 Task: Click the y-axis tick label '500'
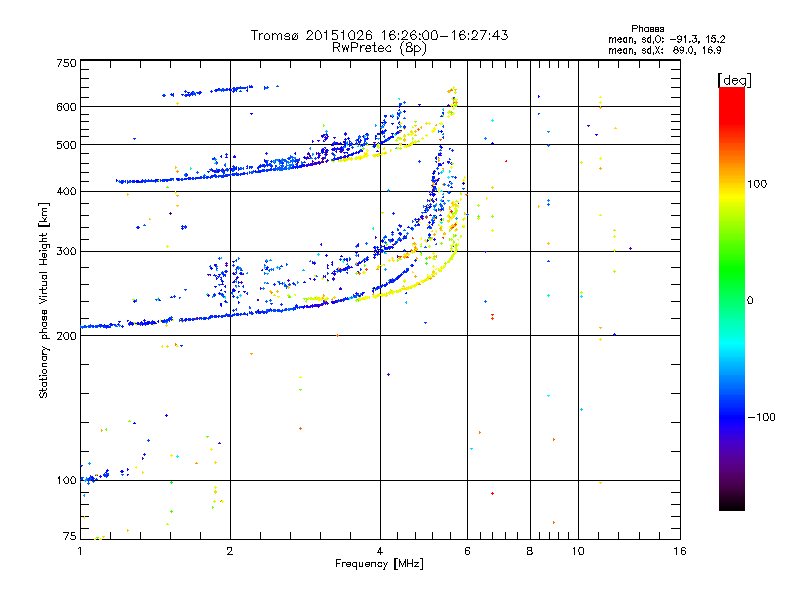(66, 145)
